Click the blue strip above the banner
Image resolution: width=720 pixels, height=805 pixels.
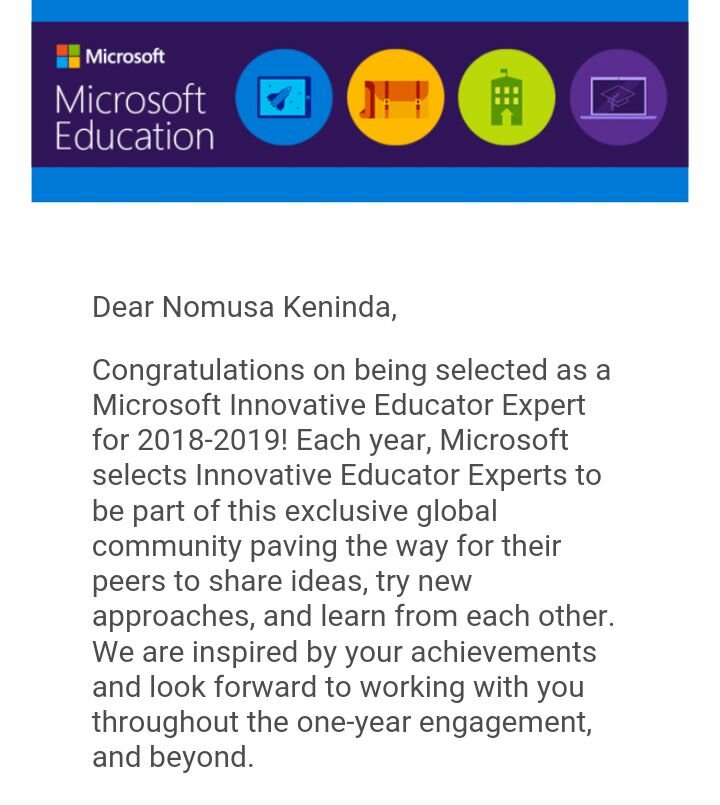[359, 11]
